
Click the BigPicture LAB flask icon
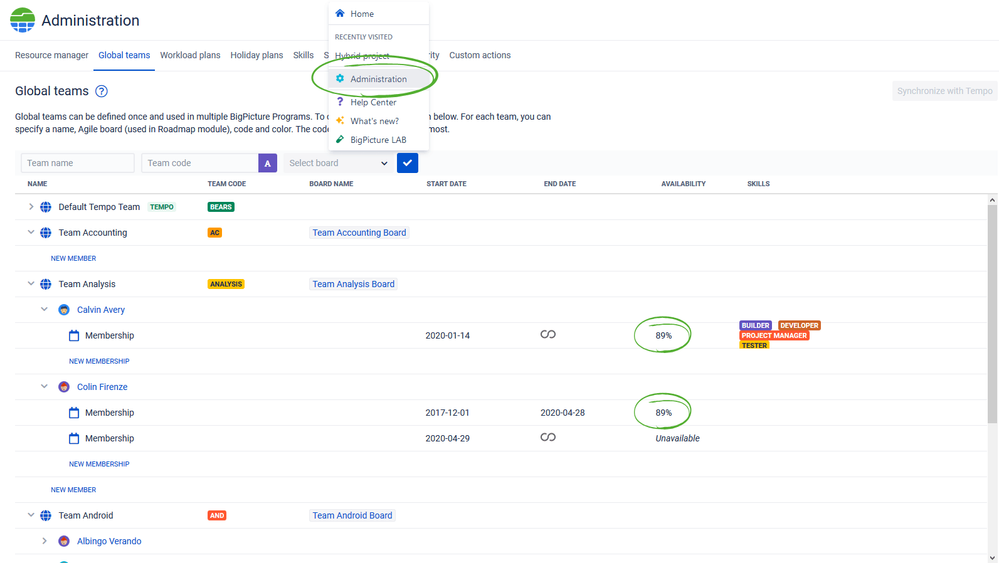click(x=340, y=139)
